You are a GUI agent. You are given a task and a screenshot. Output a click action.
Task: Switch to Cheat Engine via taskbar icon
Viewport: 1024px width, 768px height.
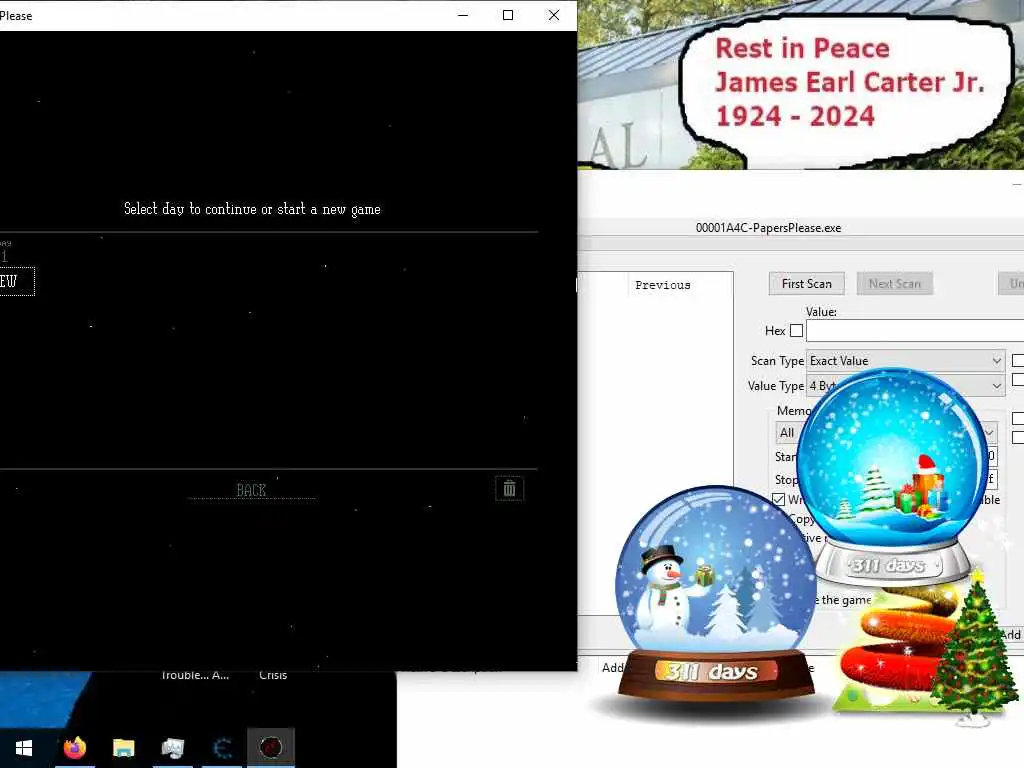point(223,747)
